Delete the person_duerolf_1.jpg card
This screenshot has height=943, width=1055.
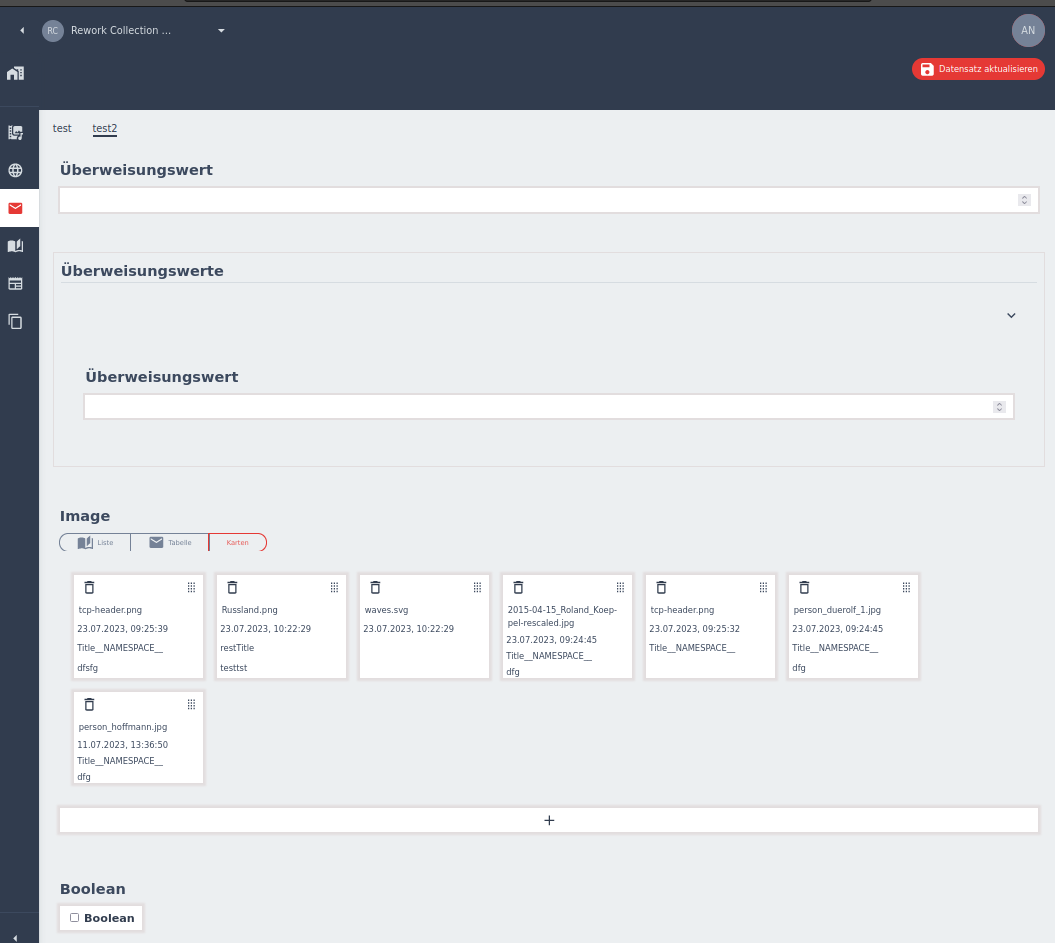point(804,587)
